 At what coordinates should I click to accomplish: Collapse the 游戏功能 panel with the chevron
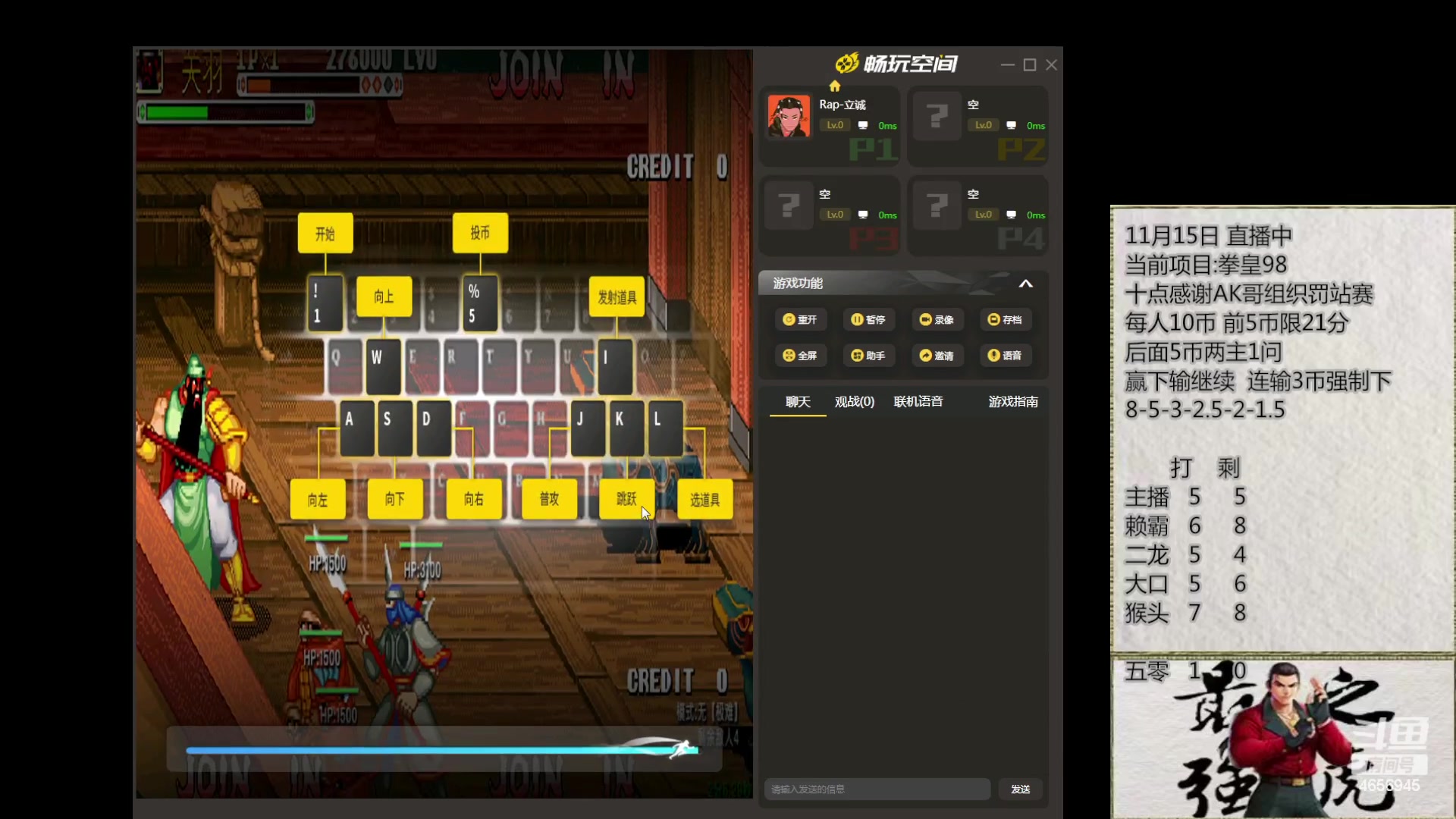pos(1025,284)
